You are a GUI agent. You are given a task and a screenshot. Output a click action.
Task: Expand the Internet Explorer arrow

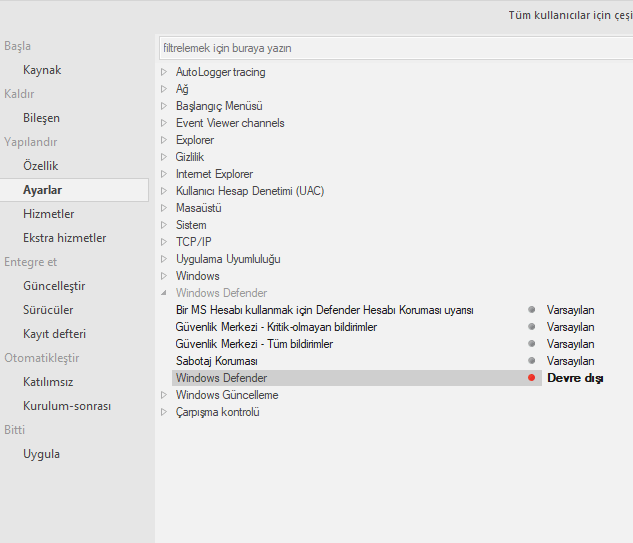pos(164,174)
